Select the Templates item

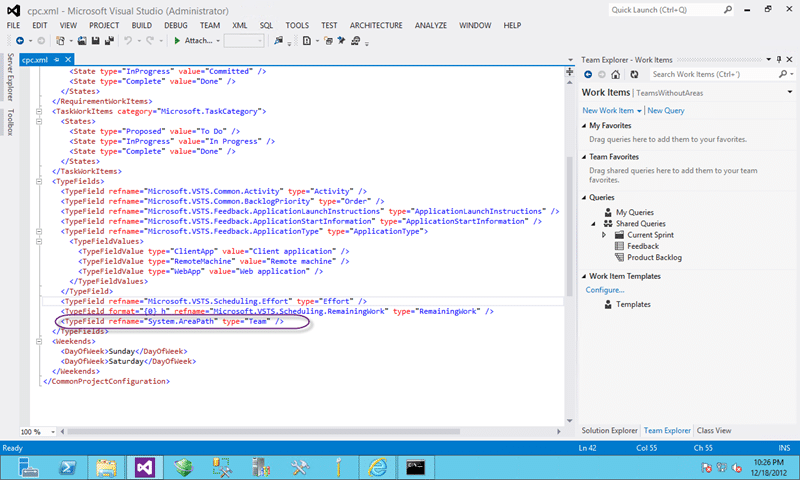[x=633, y=305]
